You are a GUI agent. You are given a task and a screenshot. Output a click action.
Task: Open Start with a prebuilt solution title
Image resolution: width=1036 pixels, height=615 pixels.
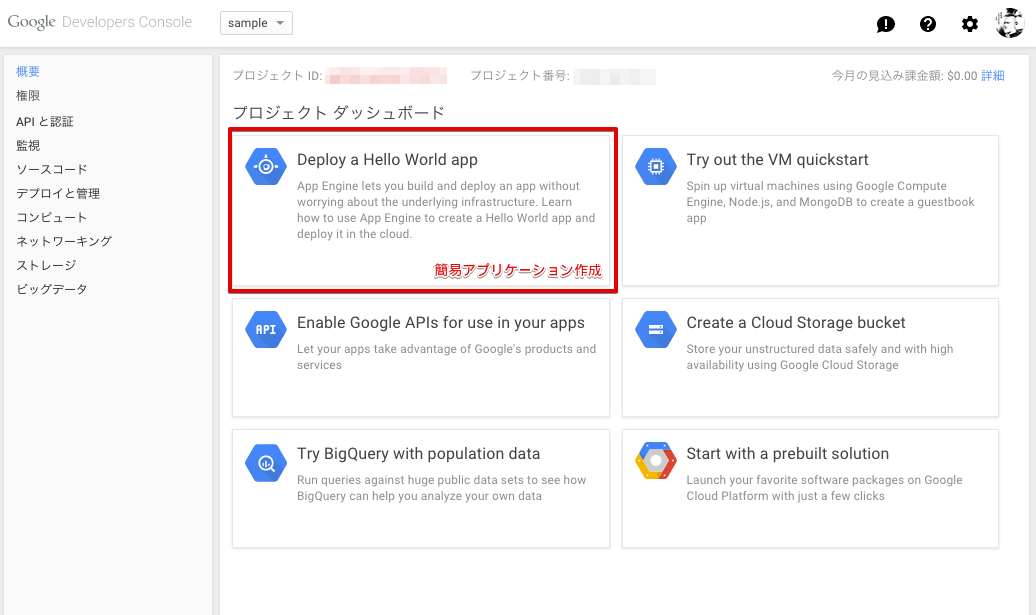[x=788, y=454]
